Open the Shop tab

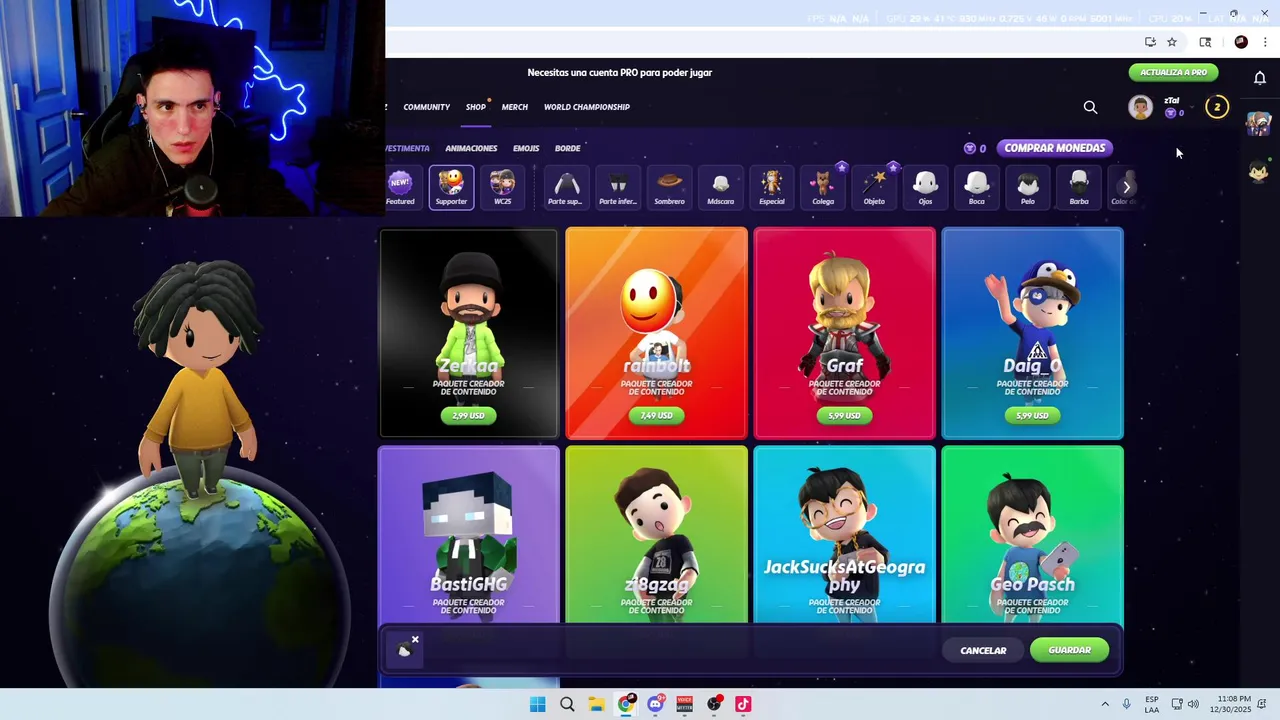(x=475, y=107)
